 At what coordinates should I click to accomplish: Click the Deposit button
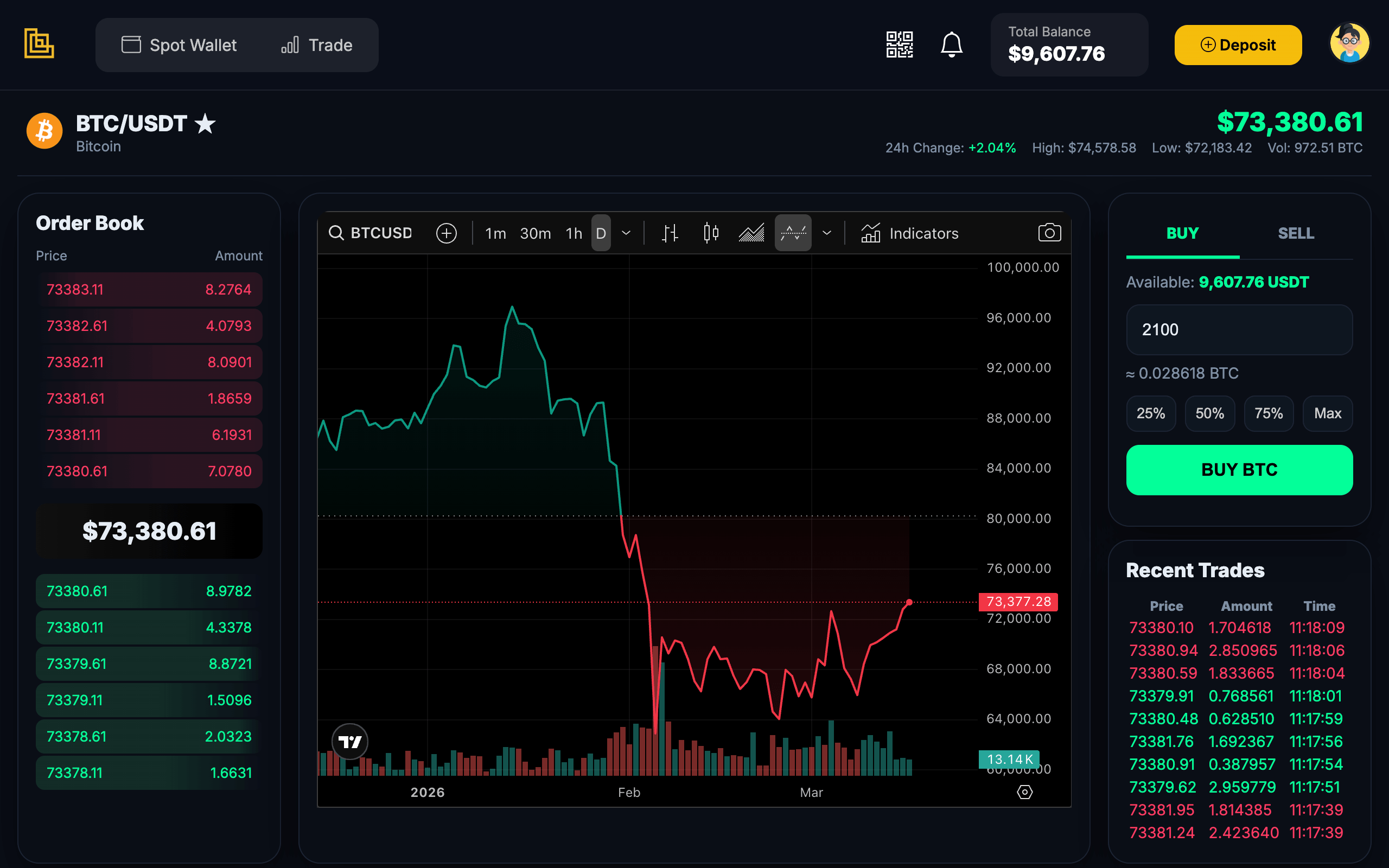point(1238,46)
